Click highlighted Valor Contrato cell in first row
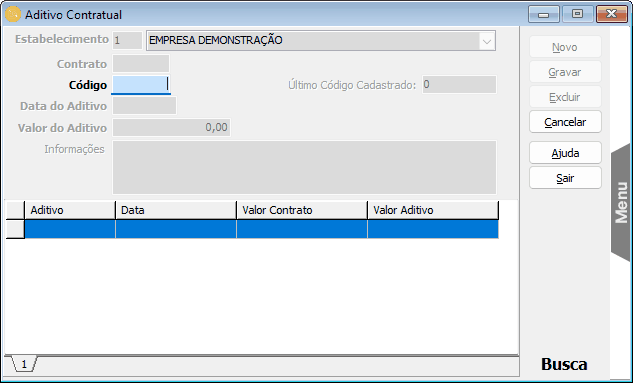The image size is (633, 383). tap(302, 229)
